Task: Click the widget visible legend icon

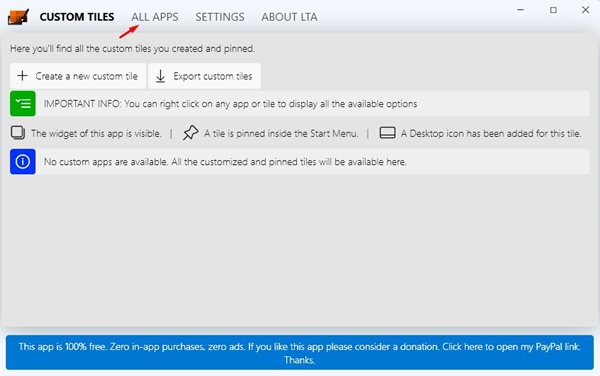Action: click(x=18, y=133)
